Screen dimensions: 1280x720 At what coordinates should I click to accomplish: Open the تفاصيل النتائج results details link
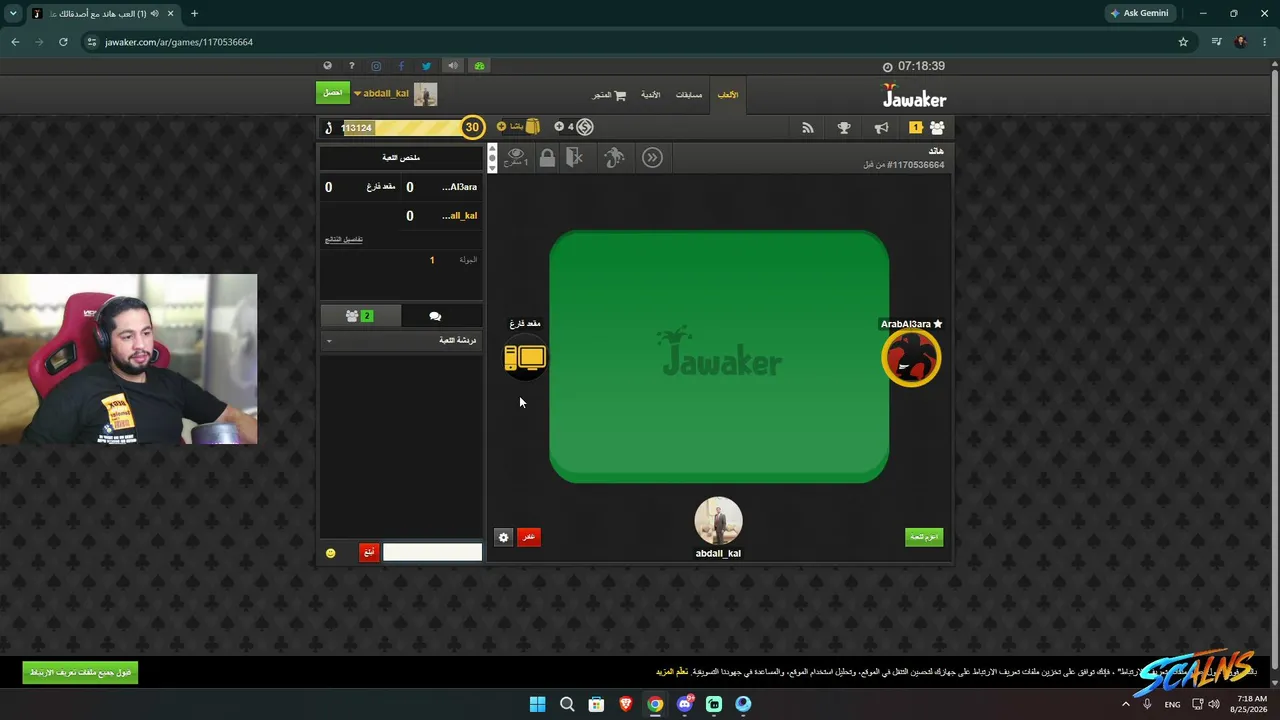[344, 239]
